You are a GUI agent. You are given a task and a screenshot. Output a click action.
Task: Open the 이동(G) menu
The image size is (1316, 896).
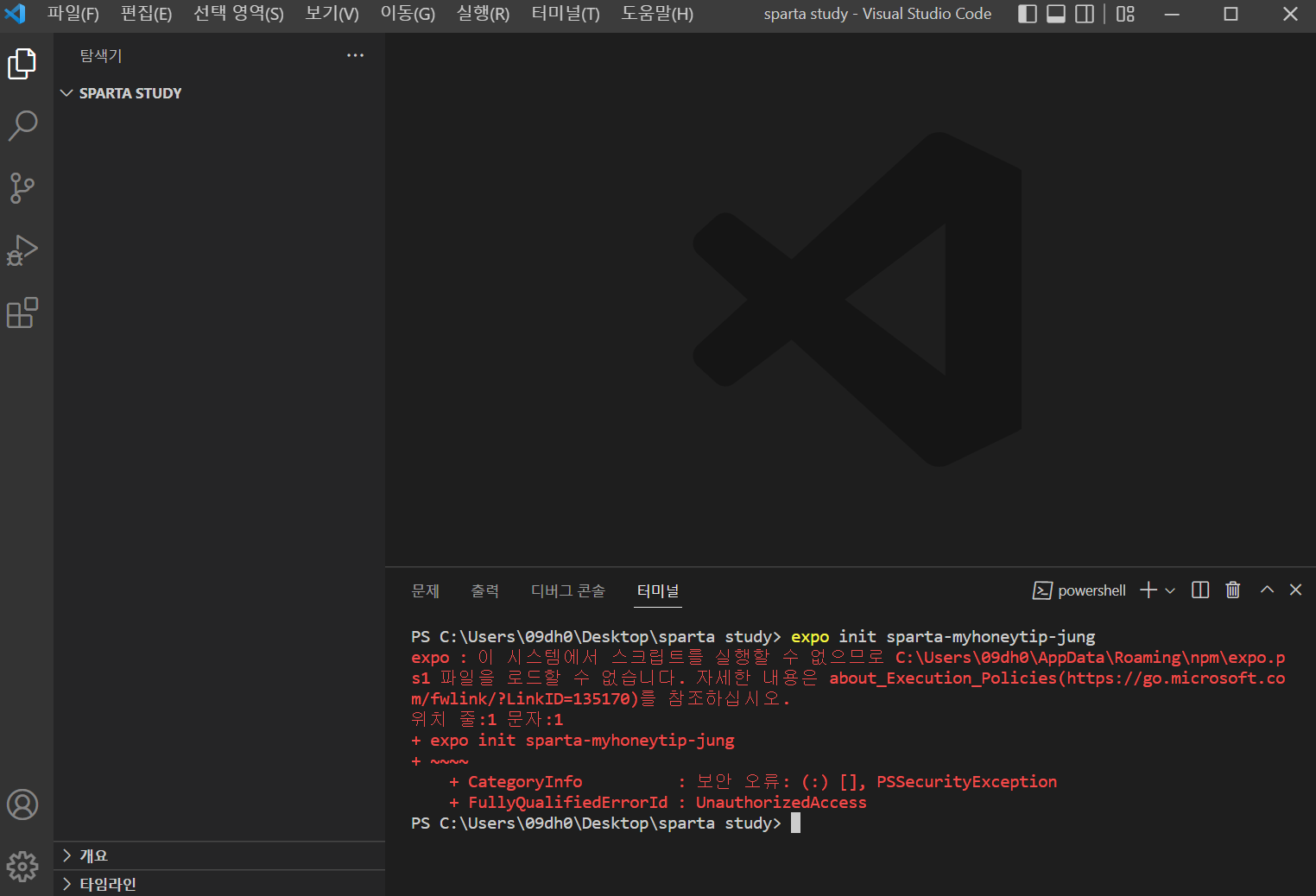(408, 14)
